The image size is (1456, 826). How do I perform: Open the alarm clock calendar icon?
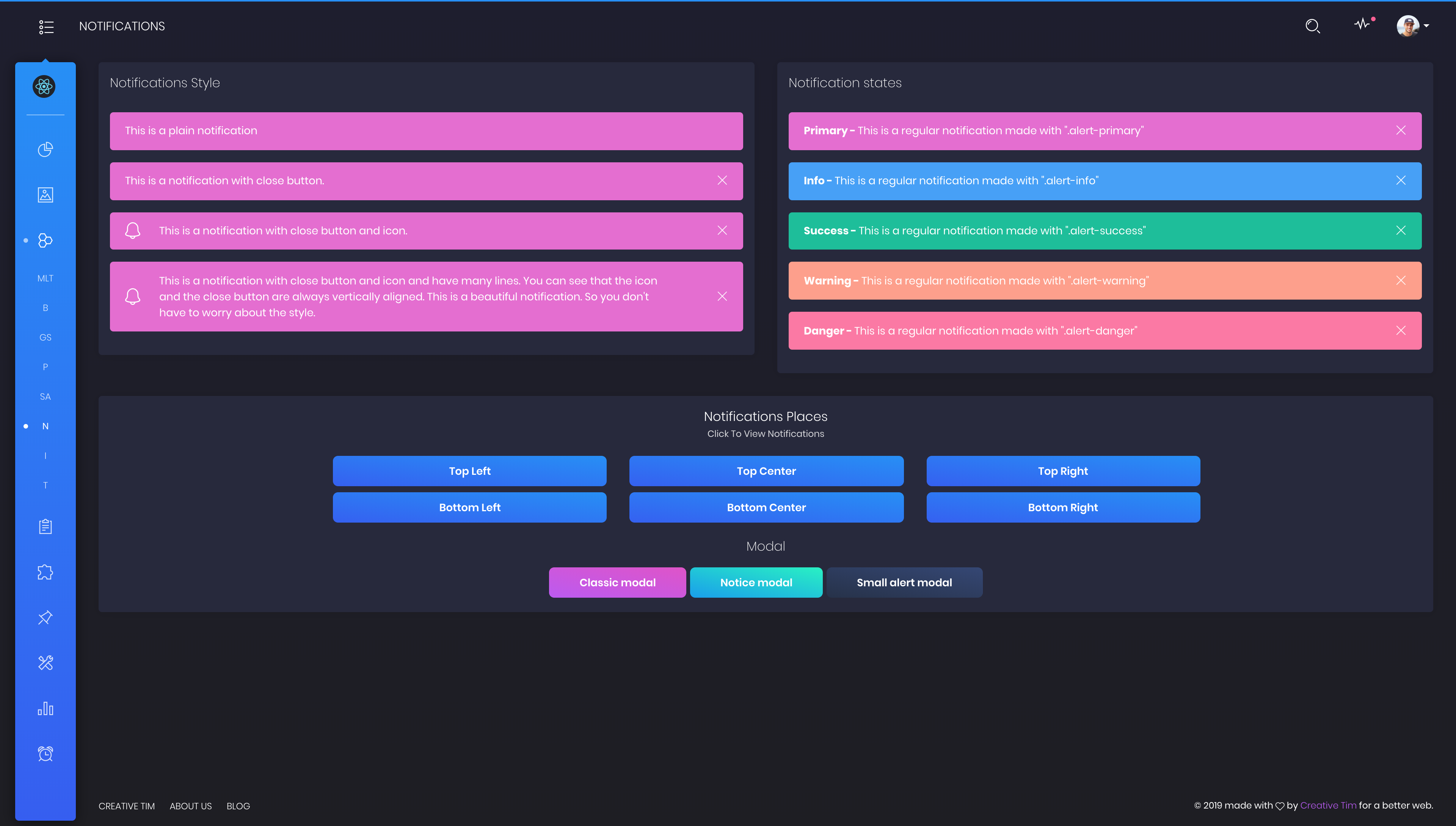45,754
